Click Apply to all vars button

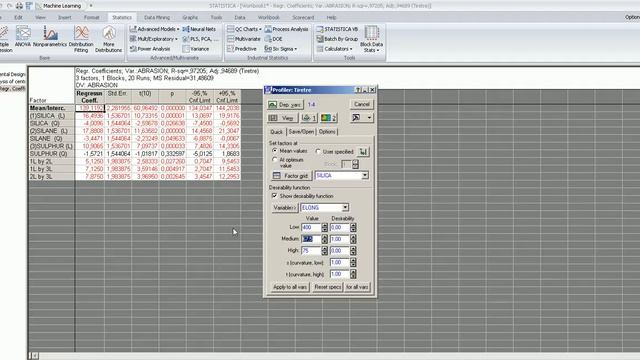pos(290,287)
